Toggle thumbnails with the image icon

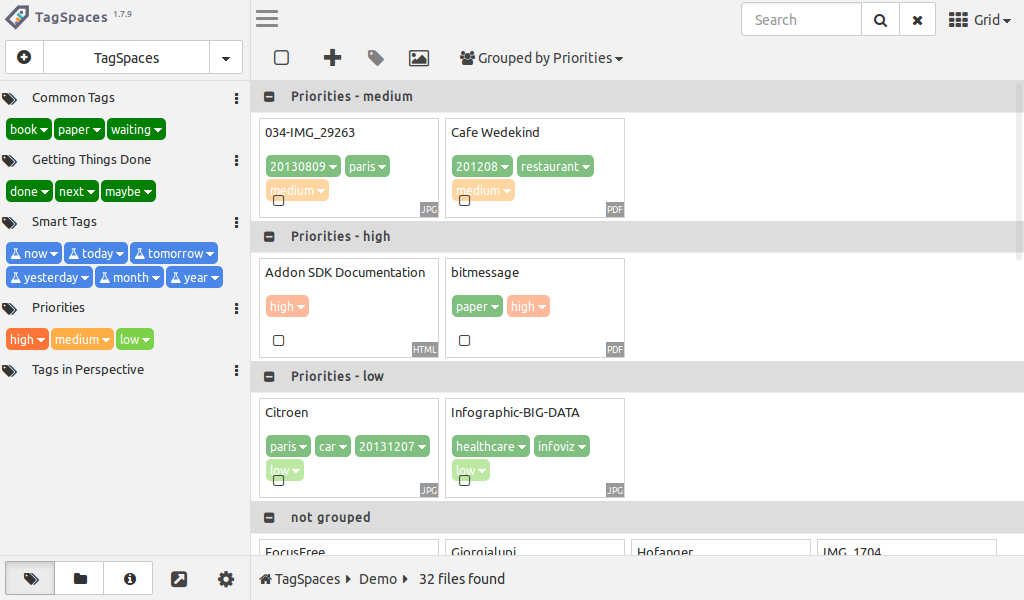[419, 58]
